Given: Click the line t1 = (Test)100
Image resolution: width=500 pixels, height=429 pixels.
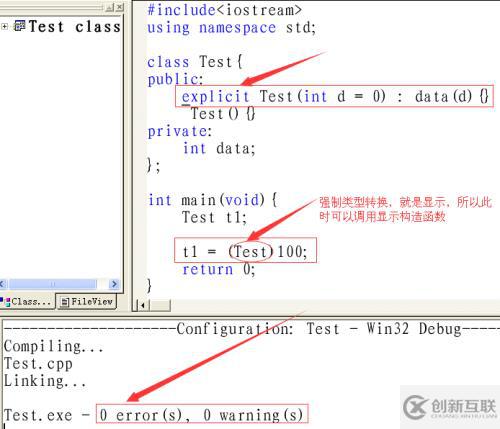Looking at the screenshot, I should point(245,251).
